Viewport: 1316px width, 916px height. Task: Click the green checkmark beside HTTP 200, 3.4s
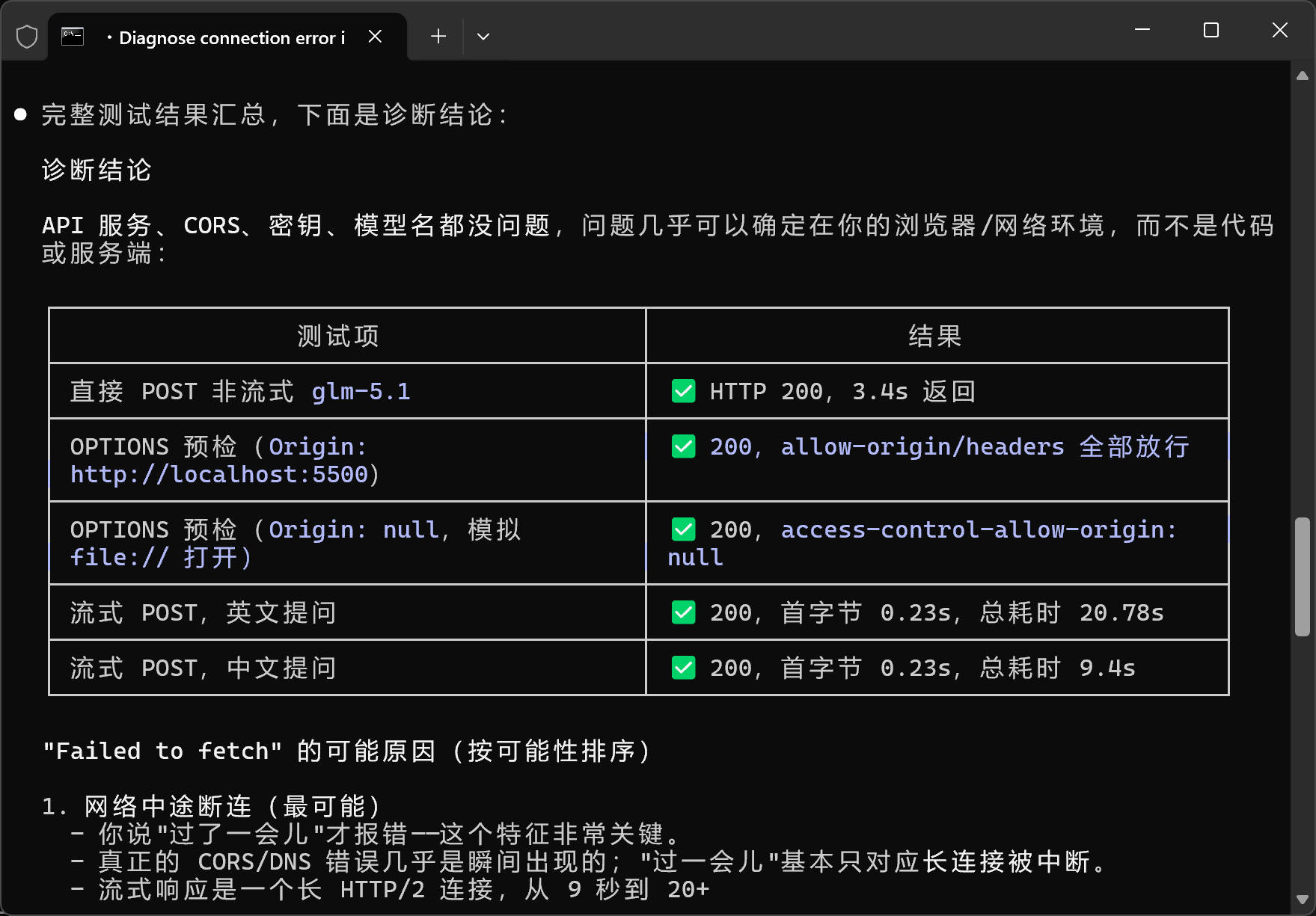pyautogui.click(x=683, y=391)
